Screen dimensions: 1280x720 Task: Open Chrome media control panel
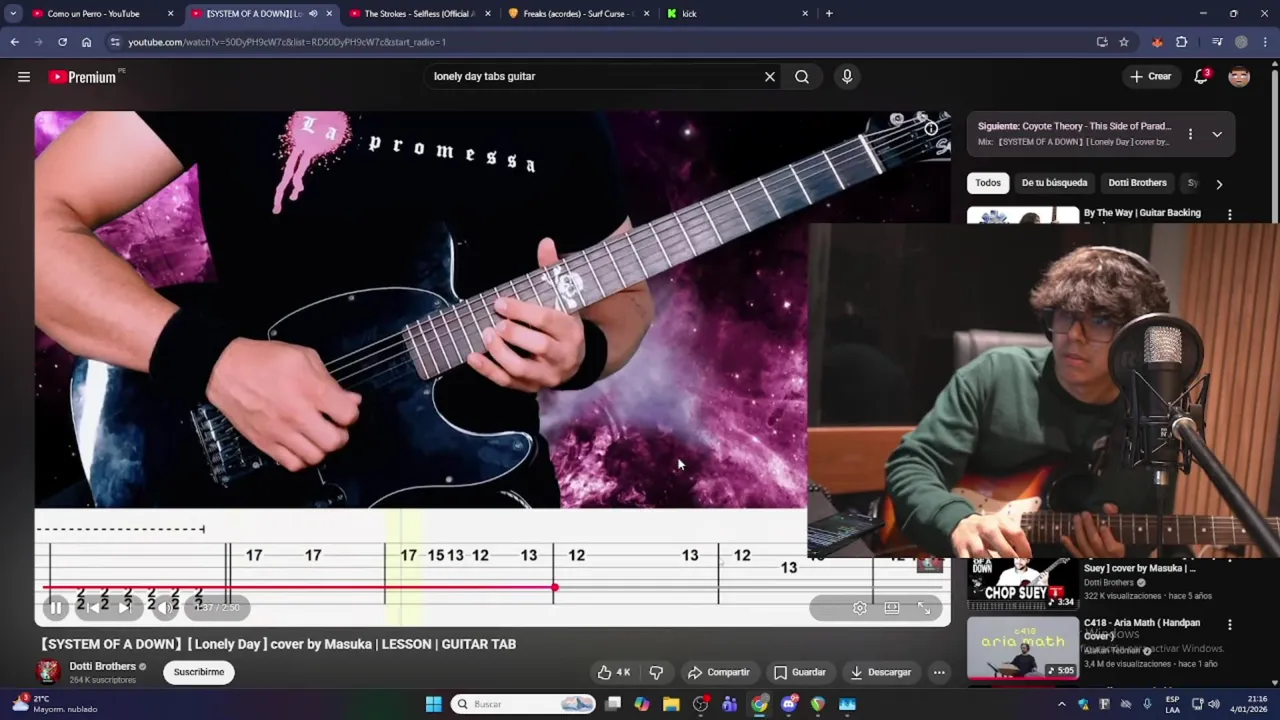click(x=1217, y=42)
